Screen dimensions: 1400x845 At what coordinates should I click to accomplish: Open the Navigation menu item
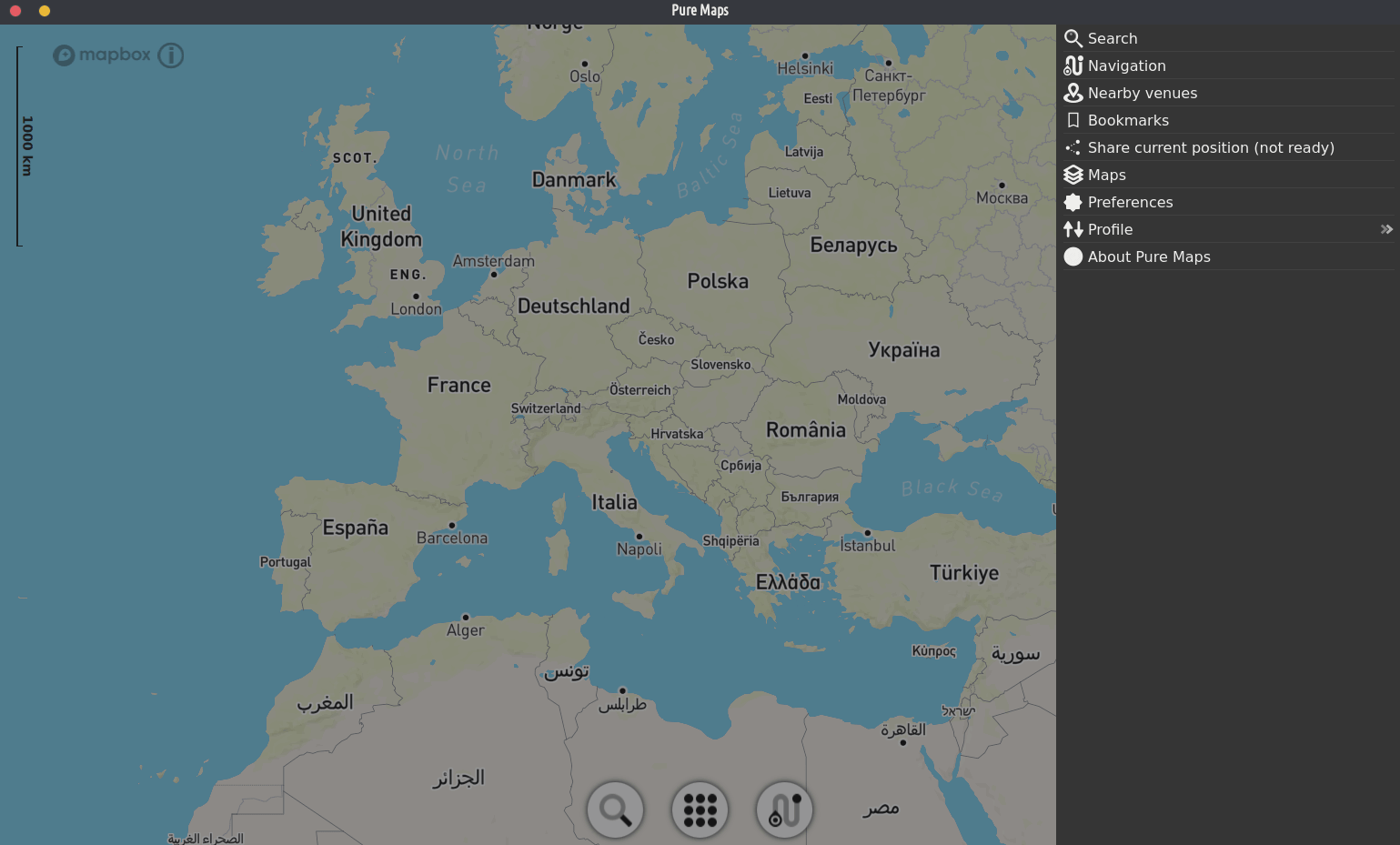pyautogui.click(x=1126, y=65)
